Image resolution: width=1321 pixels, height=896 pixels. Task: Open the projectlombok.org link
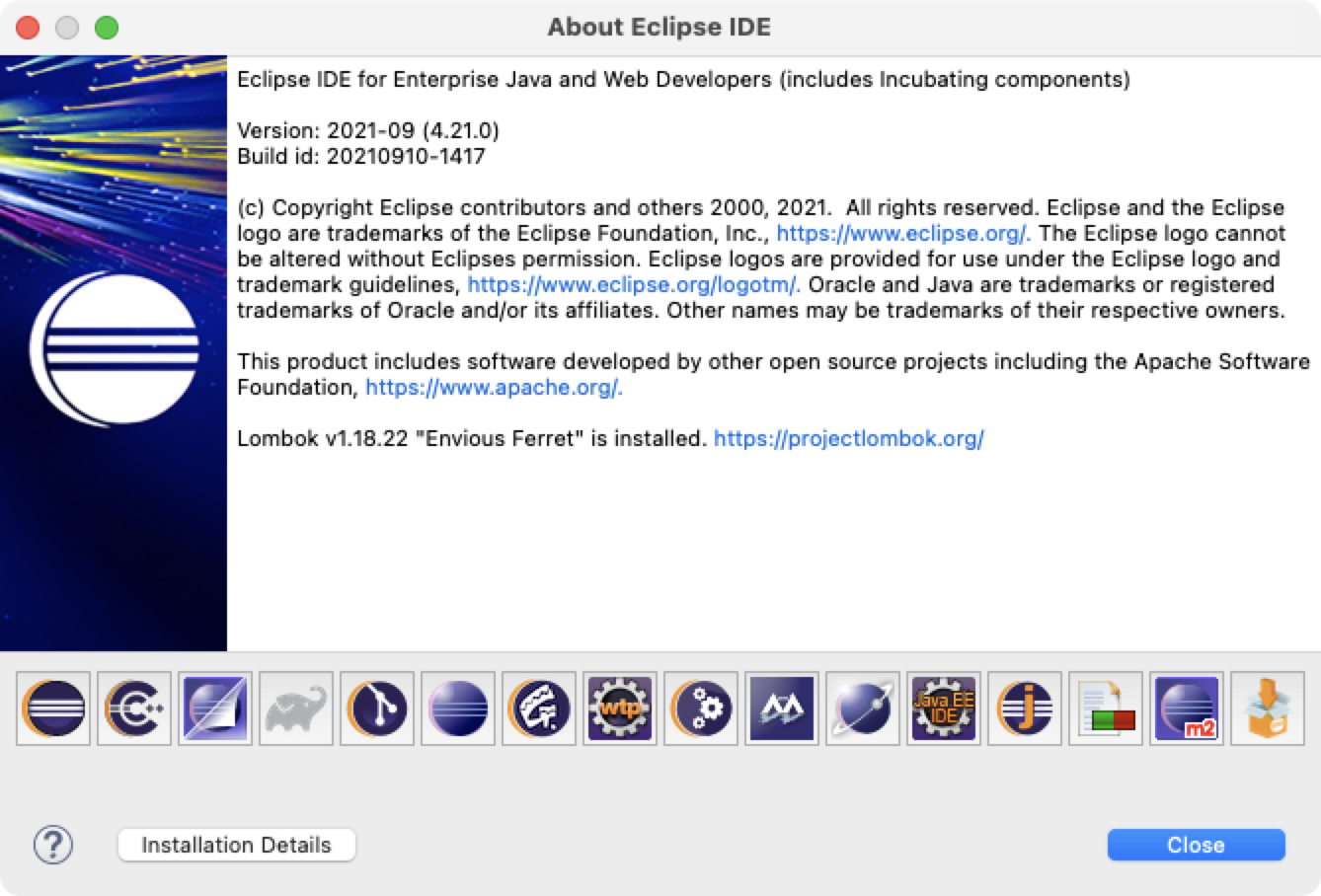(x=849, y=439)
